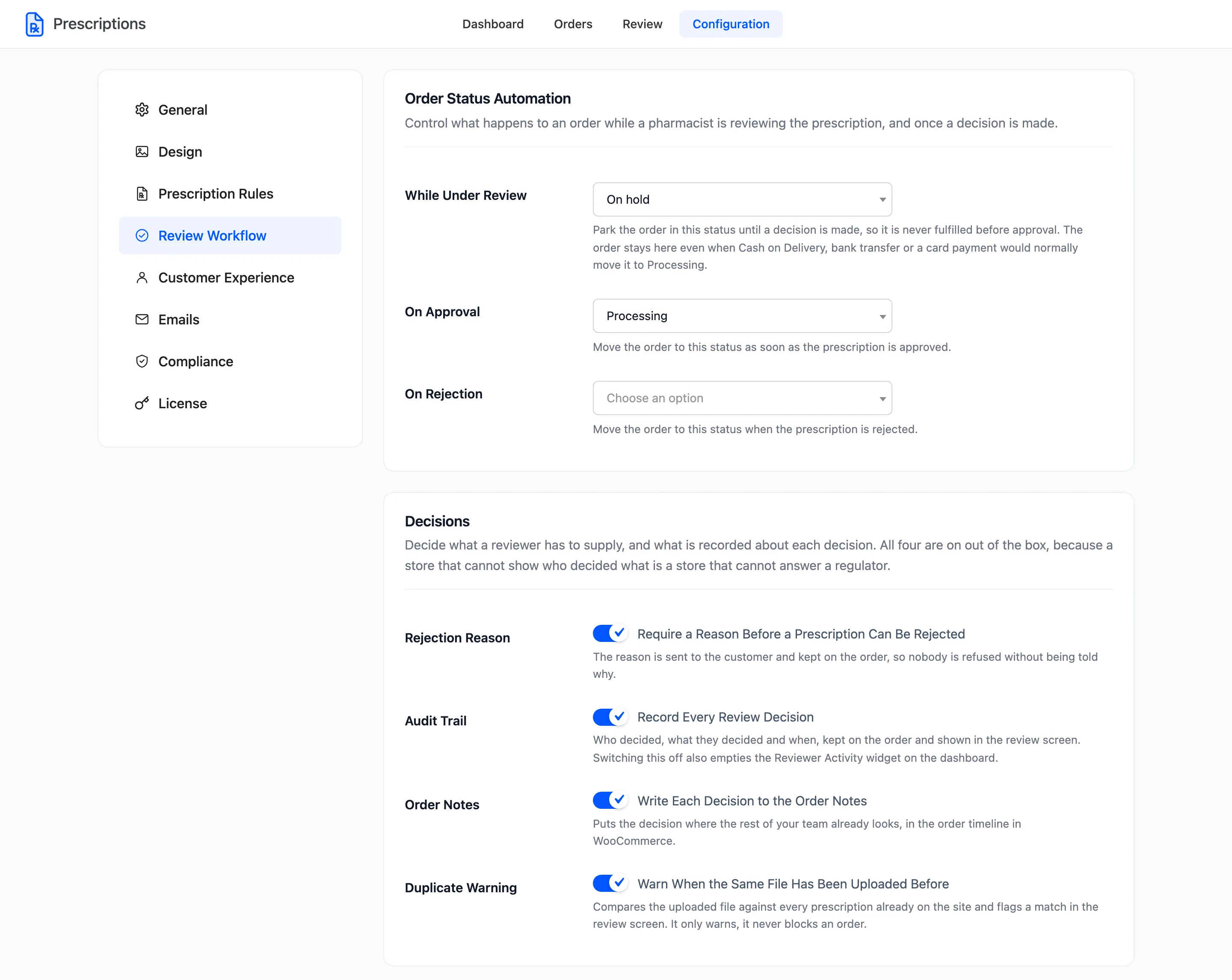Switch to the Orders tab
1232x980 pixels.
572,24
